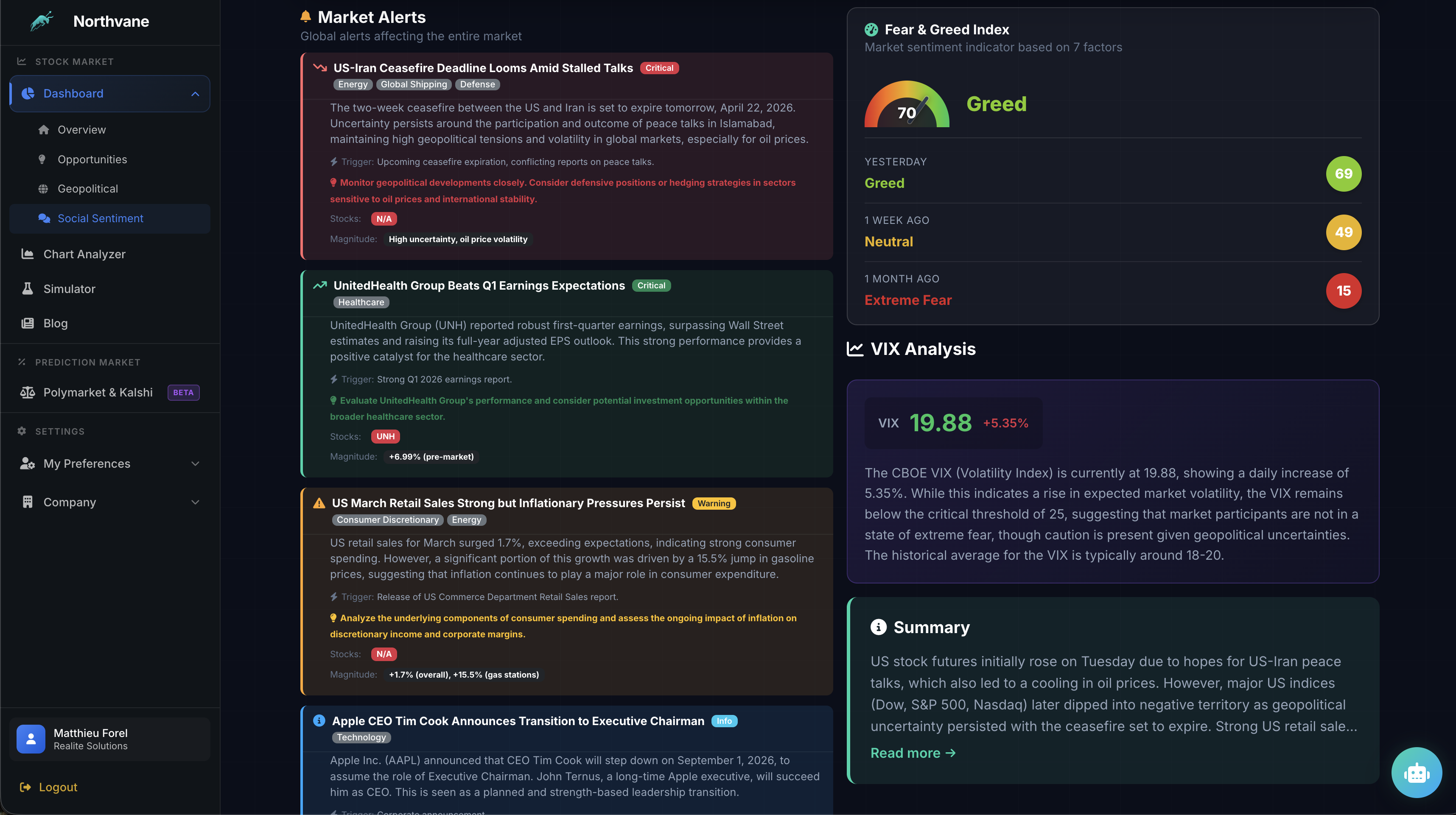Click the uptrend icon on UnitedHealth alert

pos(320,285)
